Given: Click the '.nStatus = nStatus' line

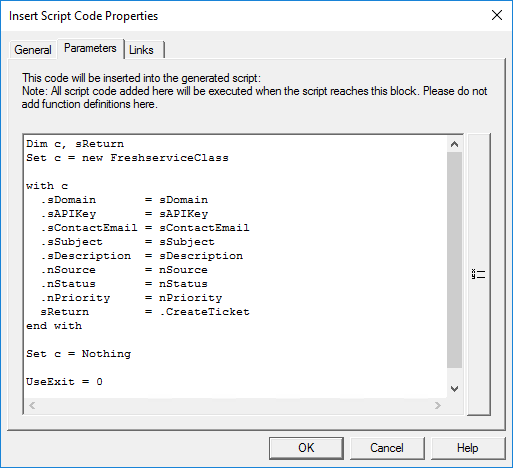Looking at the screenshot, I should [124, 284].
